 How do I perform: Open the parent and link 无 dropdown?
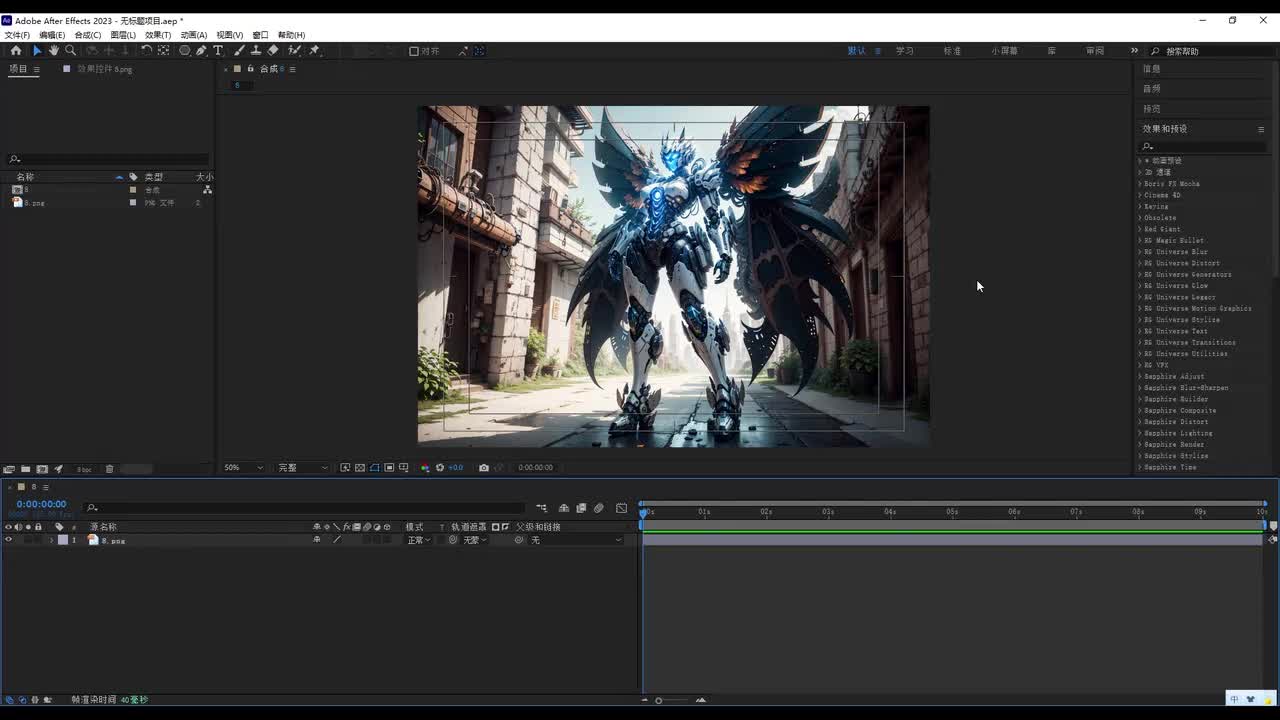coord(576,540)
